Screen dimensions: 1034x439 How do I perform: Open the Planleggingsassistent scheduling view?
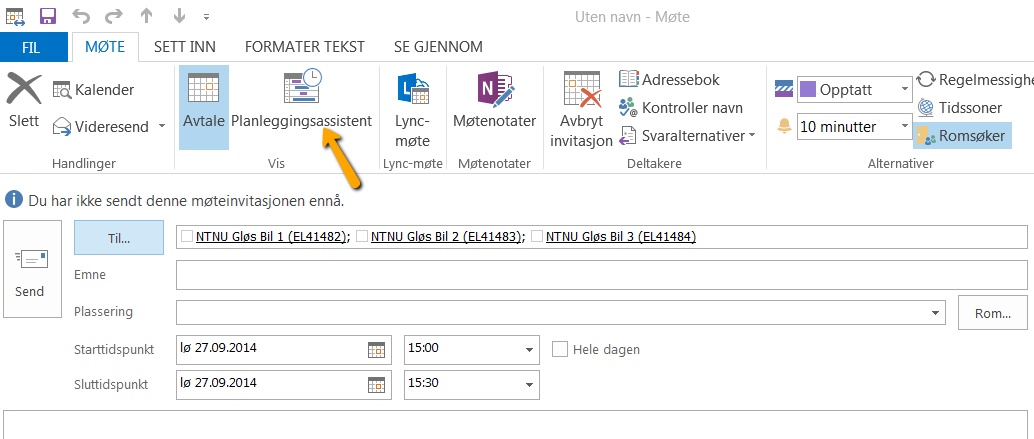tap(301, 99)
